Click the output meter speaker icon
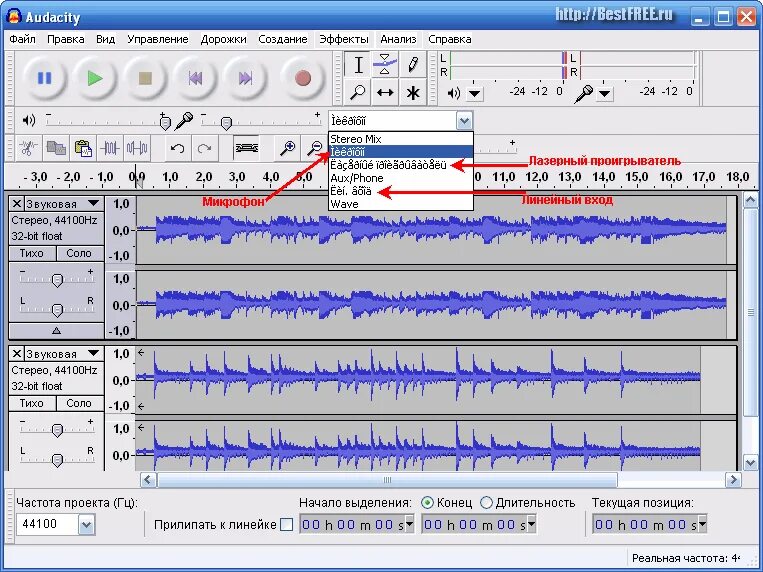The image size is (763, 572). click(x=454, y=92)
